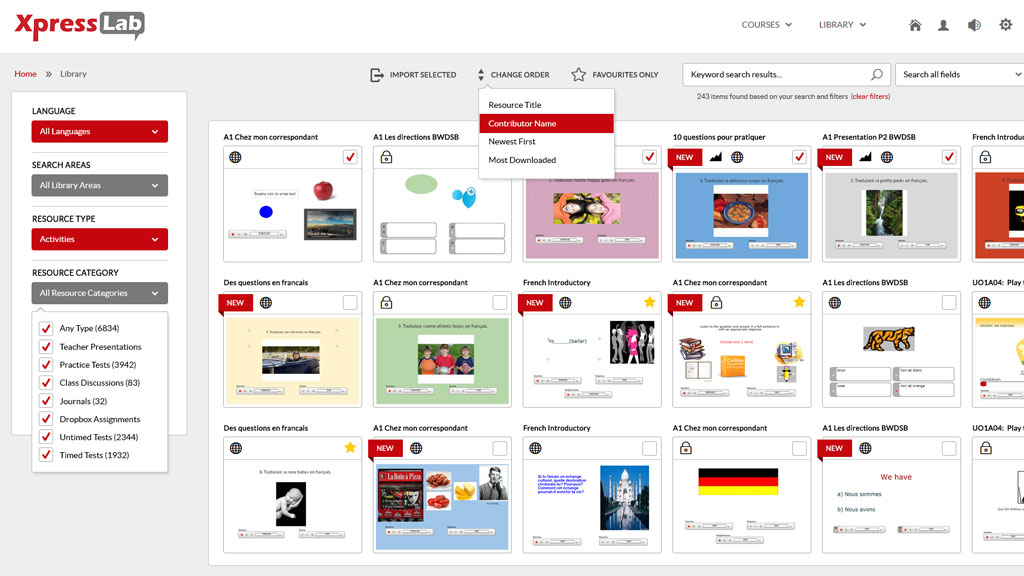
Task: Open the user profile icon
Action: pos(944,25)
